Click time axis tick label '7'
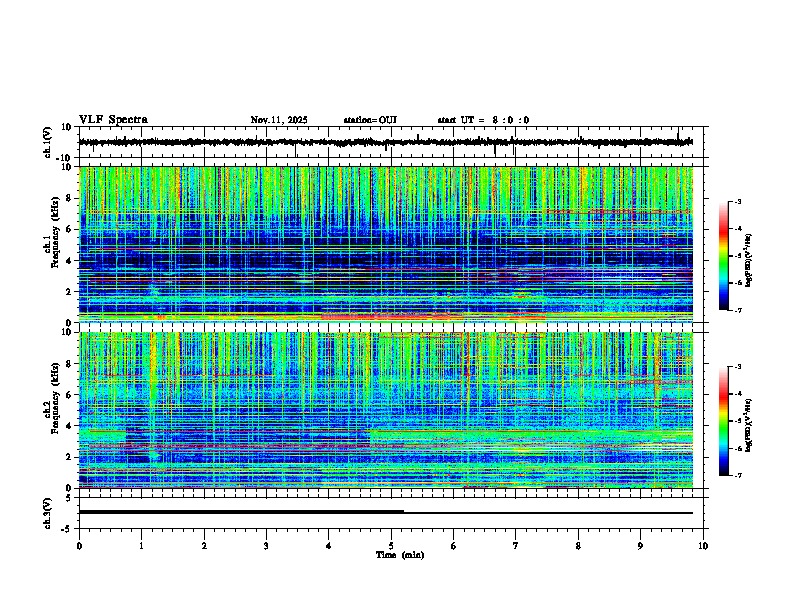 (x=516, y=546)
